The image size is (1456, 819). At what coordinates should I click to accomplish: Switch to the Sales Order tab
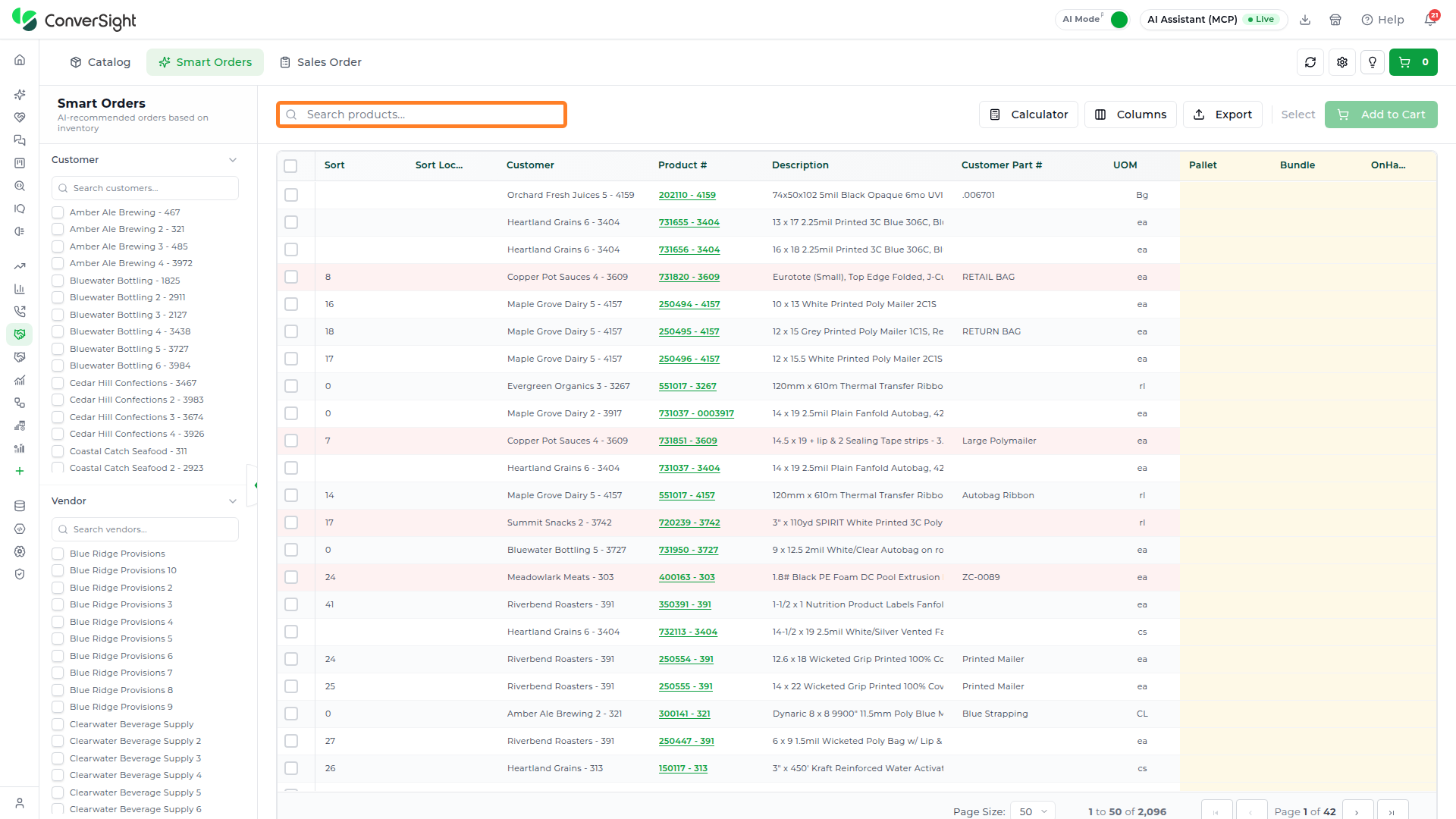(x=321, y=62)
